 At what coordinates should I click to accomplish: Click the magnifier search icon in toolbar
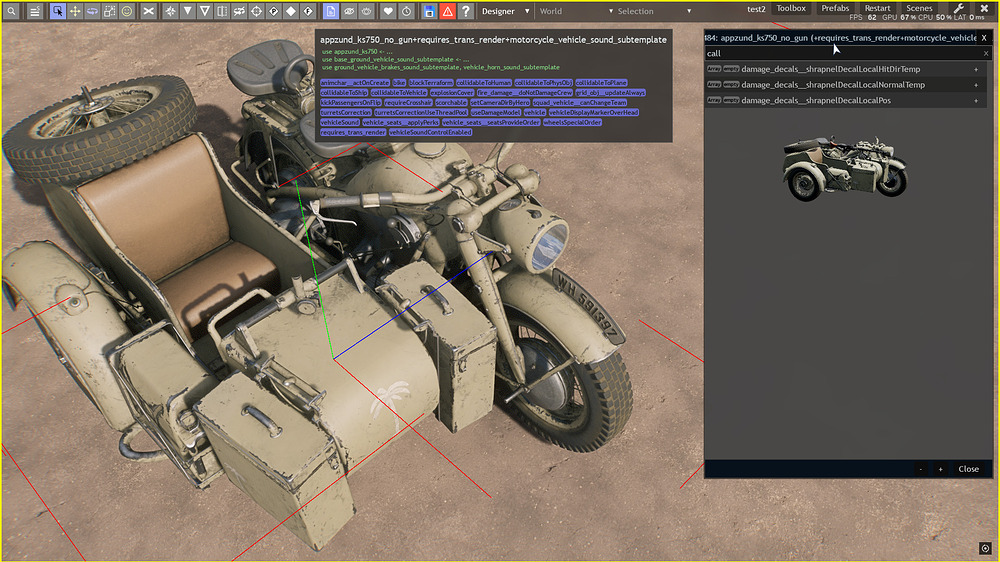(x=11, y=11)
